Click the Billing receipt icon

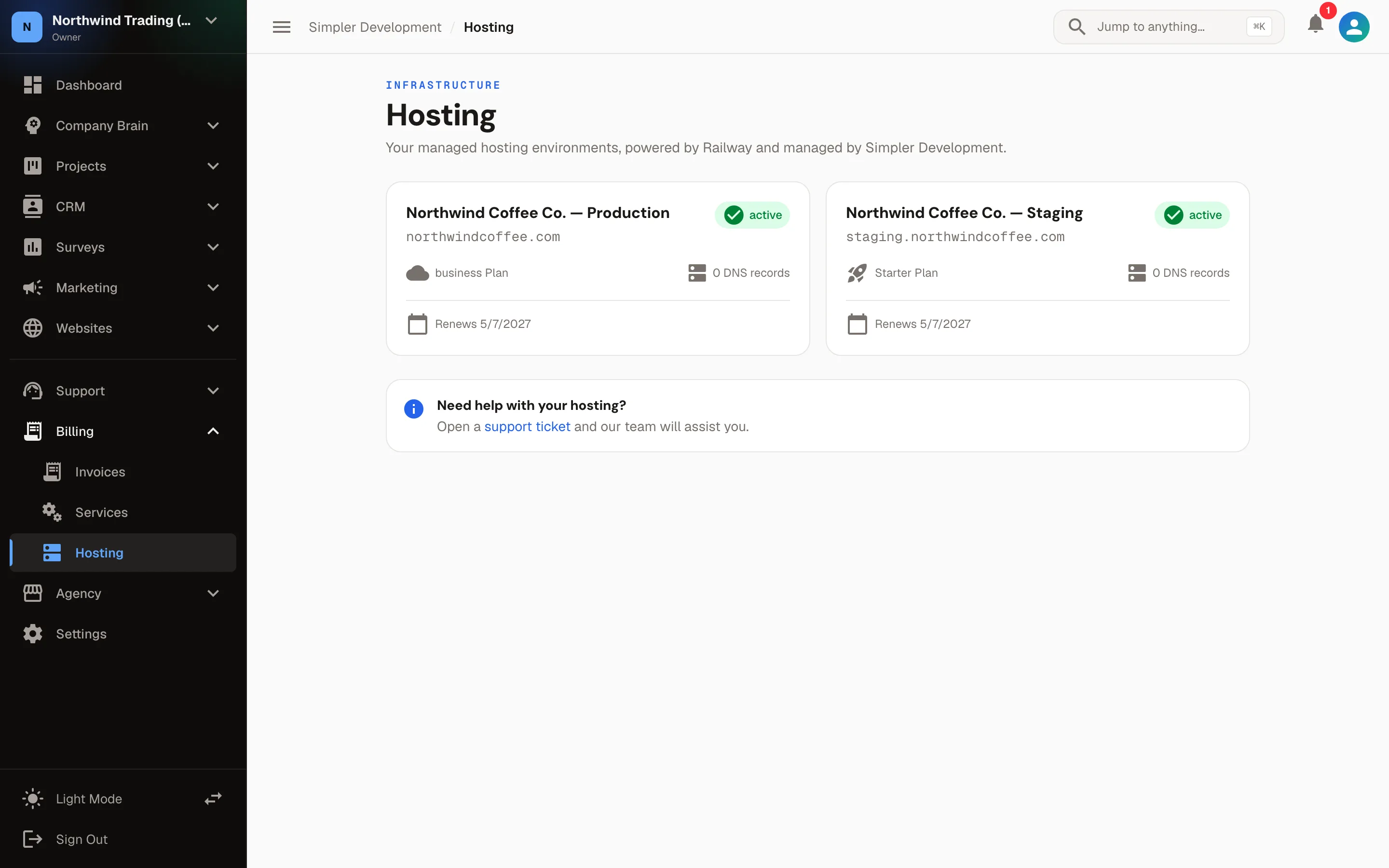pos(33,431)
